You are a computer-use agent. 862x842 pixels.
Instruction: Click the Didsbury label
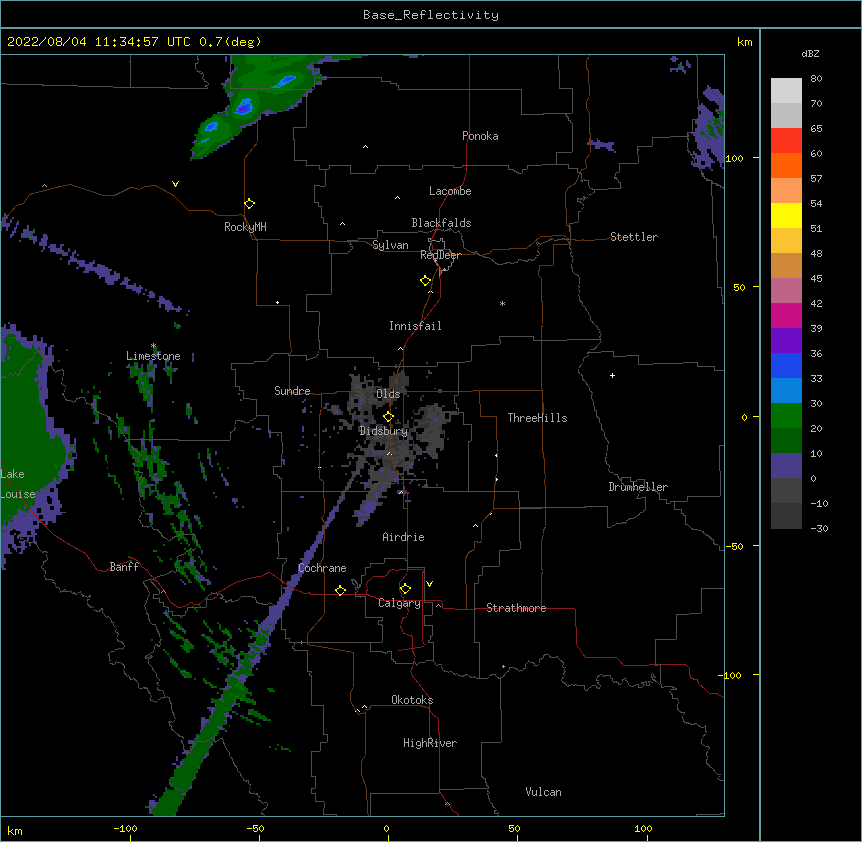click(383, 431)
